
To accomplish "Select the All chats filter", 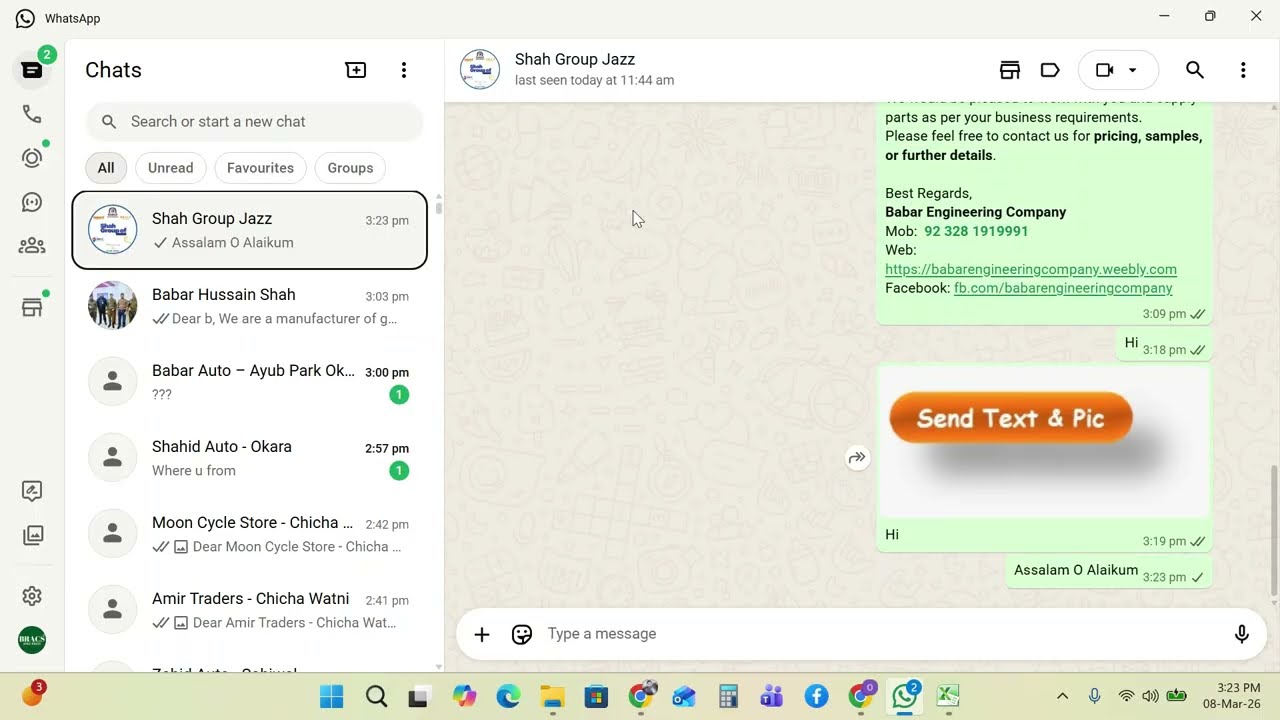I will tap(106, 168).
